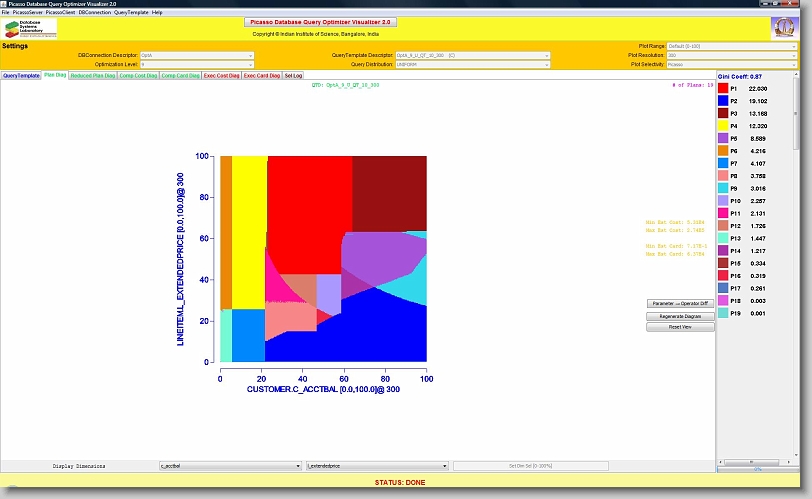Viewport: 812px width, 499px height.
Task: Open the c_acctbal display dimension dropdown
Action: (230, 466)
